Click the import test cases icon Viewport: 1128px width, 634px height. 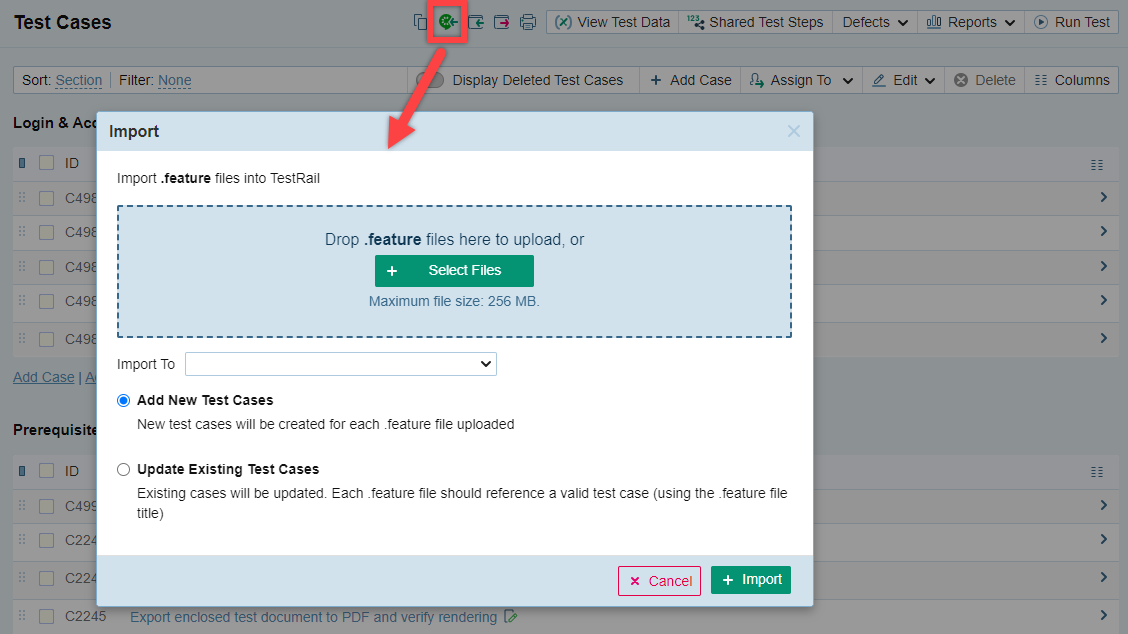pos(476,22)
